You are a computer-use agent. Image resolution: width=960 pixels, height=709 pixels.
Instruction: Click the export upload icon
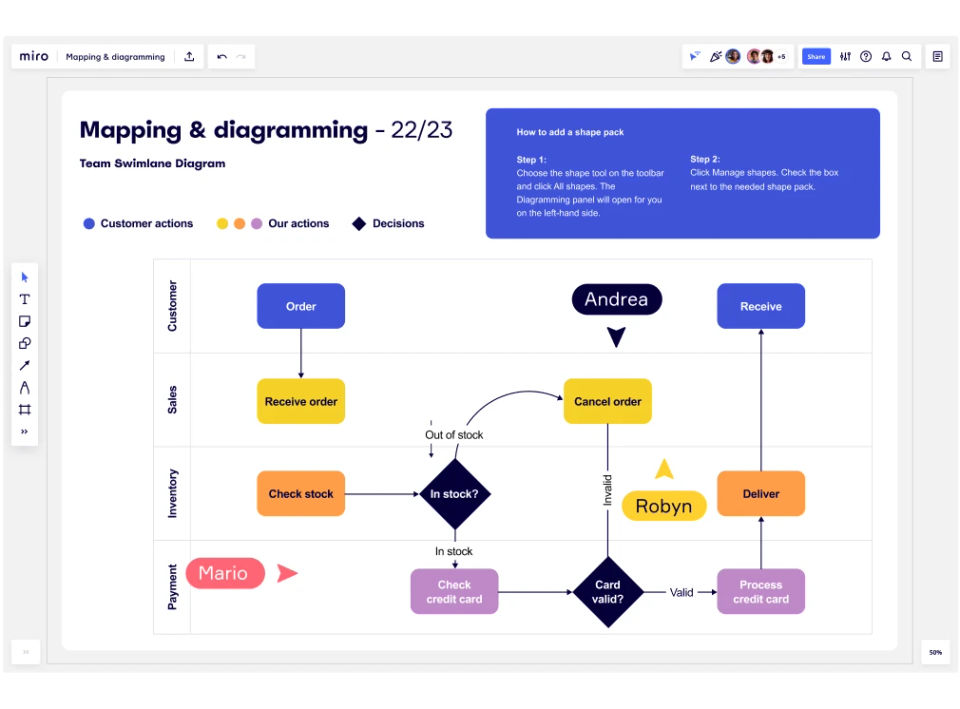[189, 56]
